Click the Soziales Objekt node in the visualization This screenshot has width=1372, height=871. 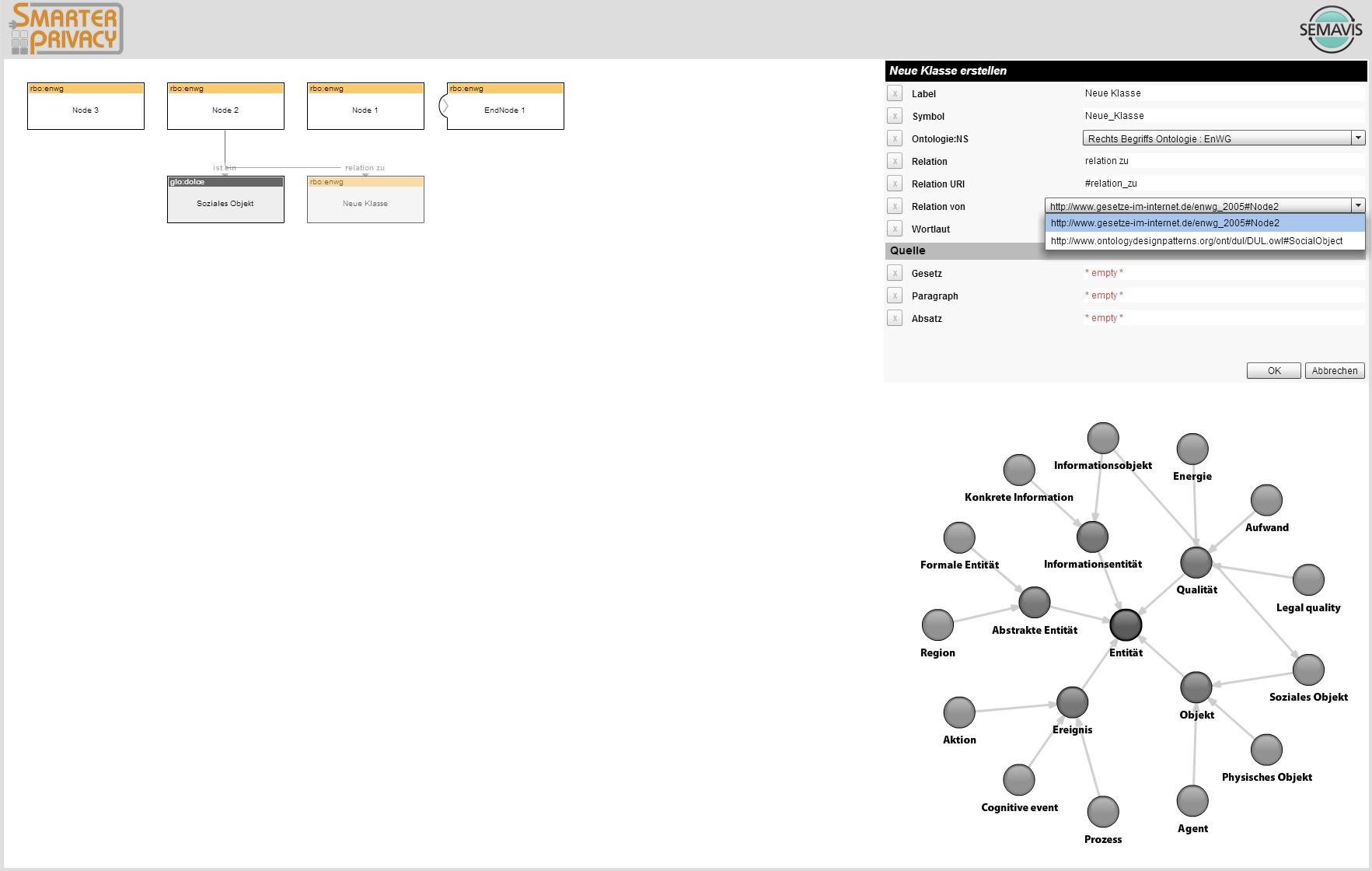point(1309,670)
